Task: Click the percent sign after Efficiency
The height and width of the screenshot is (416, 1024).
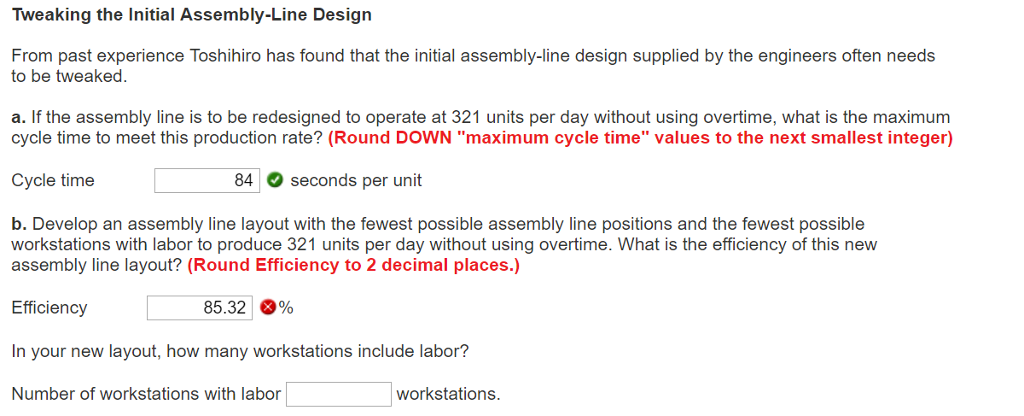Action: point(286,308)
